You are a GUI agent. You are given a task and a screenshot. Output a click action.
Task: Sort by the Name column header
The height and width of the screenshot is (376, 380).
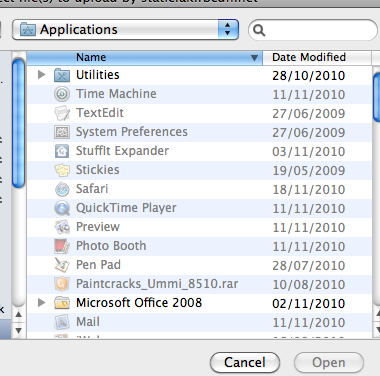coord(145,58)
